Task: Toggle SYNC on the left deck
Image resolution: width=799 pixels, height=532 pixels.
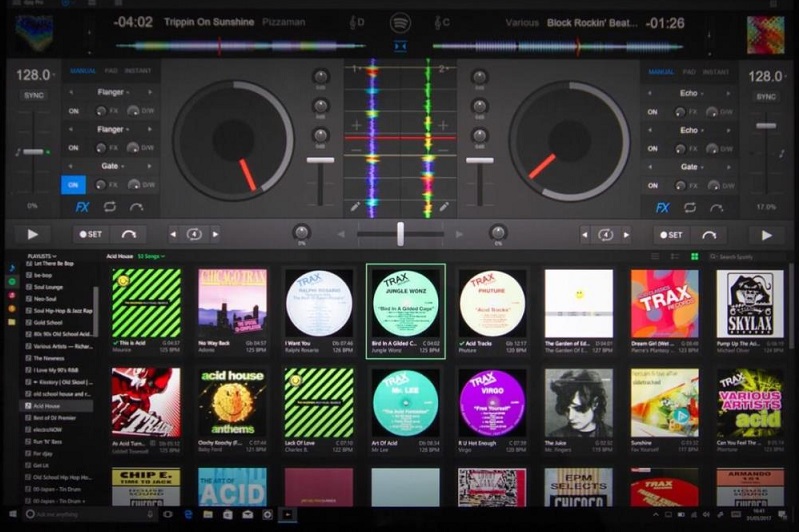Action: pos(34,95)
